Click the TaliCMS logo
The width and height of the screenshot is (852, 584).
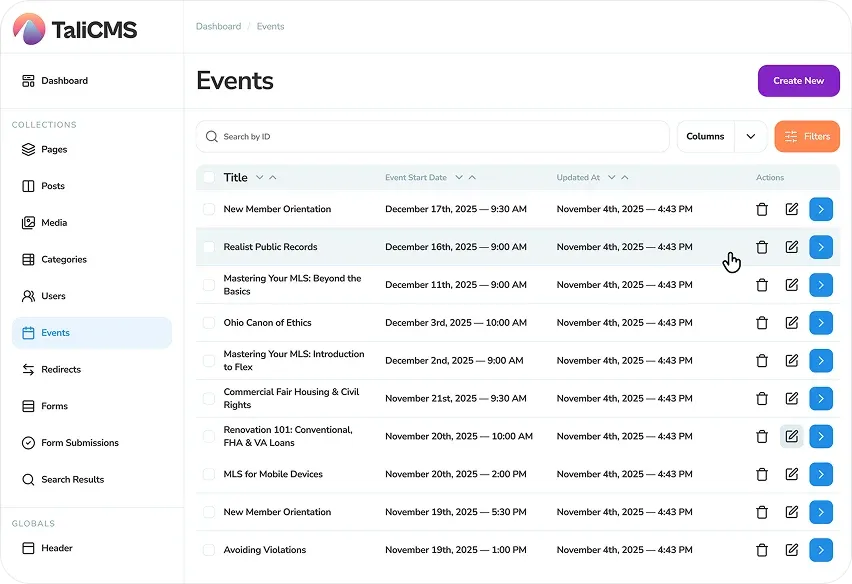click(x=75, y=29)
